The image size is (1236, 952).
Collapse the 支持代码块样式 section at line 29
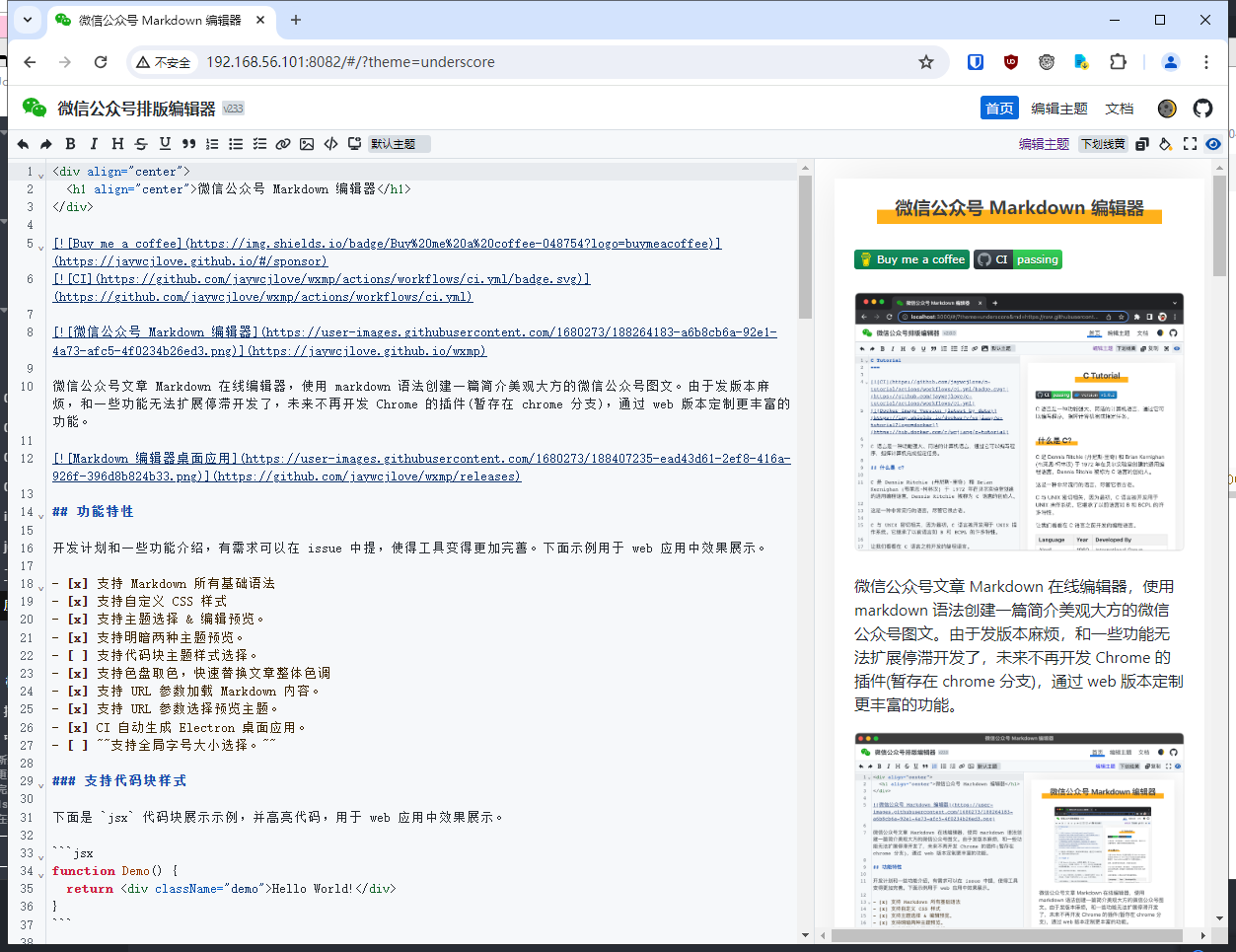point(41,783)
